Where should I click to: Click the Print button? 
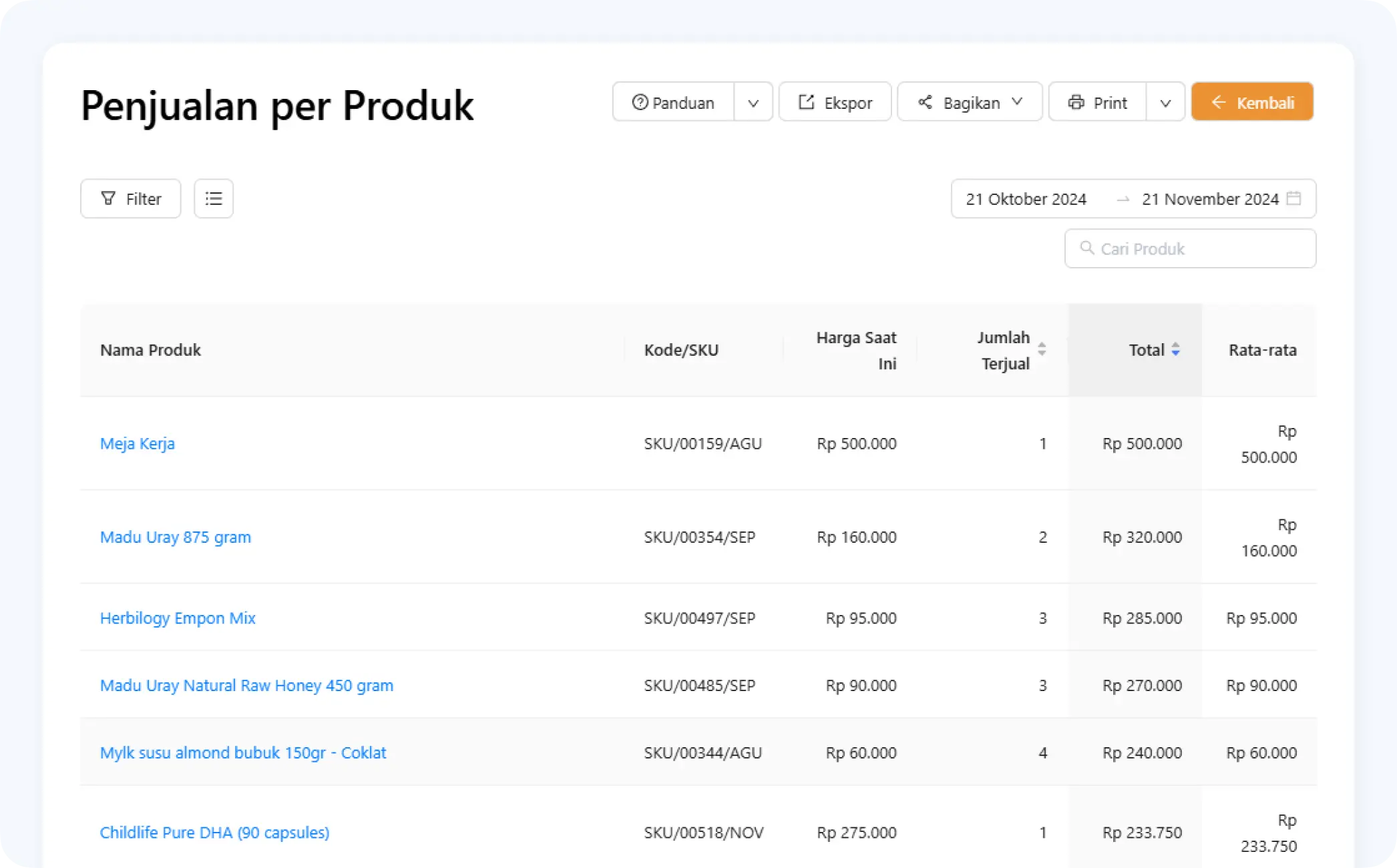1098,102
